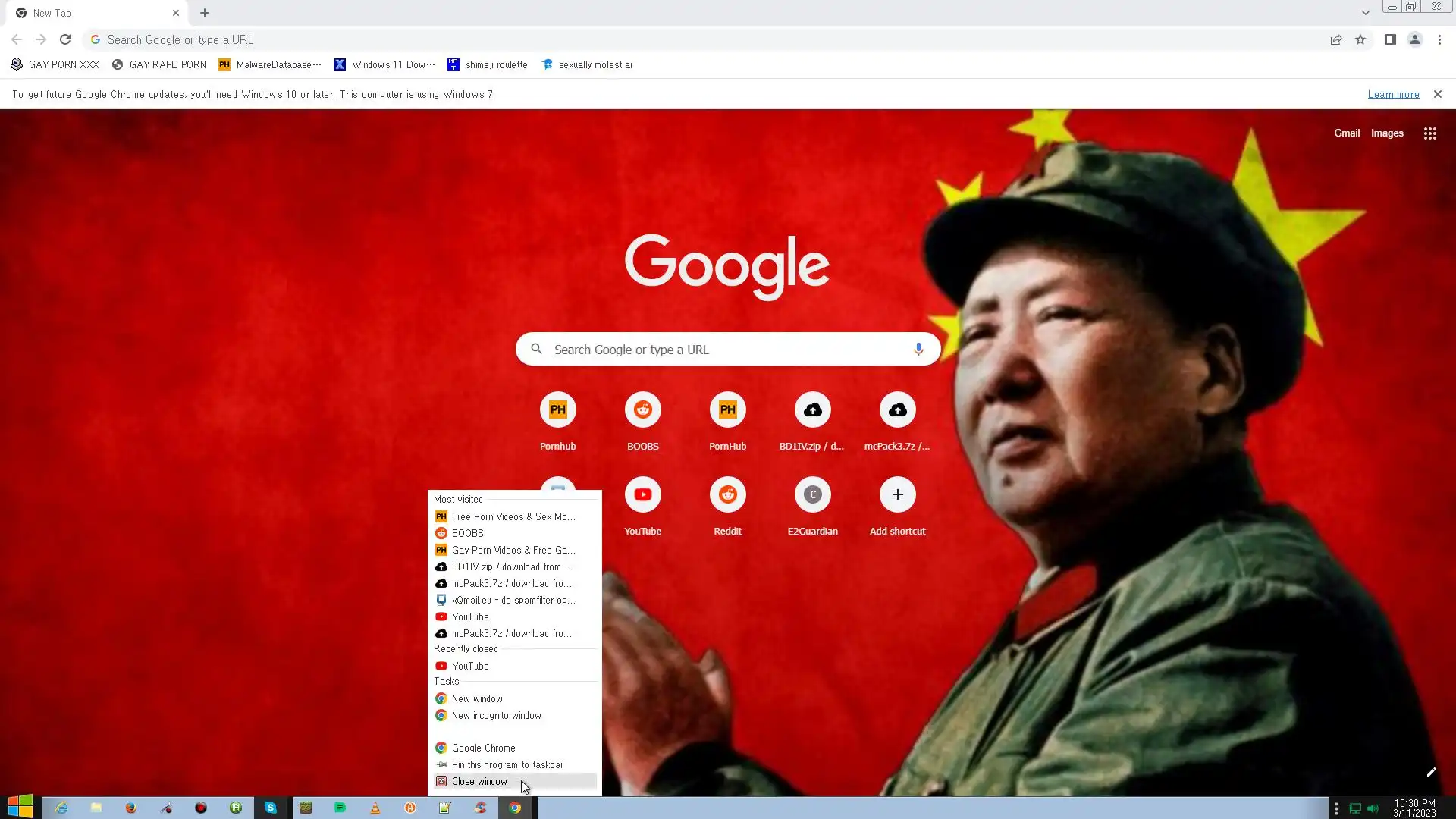The width and height of the screenshot is (1456, 819).
Task: Open the share this page icon
Action: pos(1336,39)
